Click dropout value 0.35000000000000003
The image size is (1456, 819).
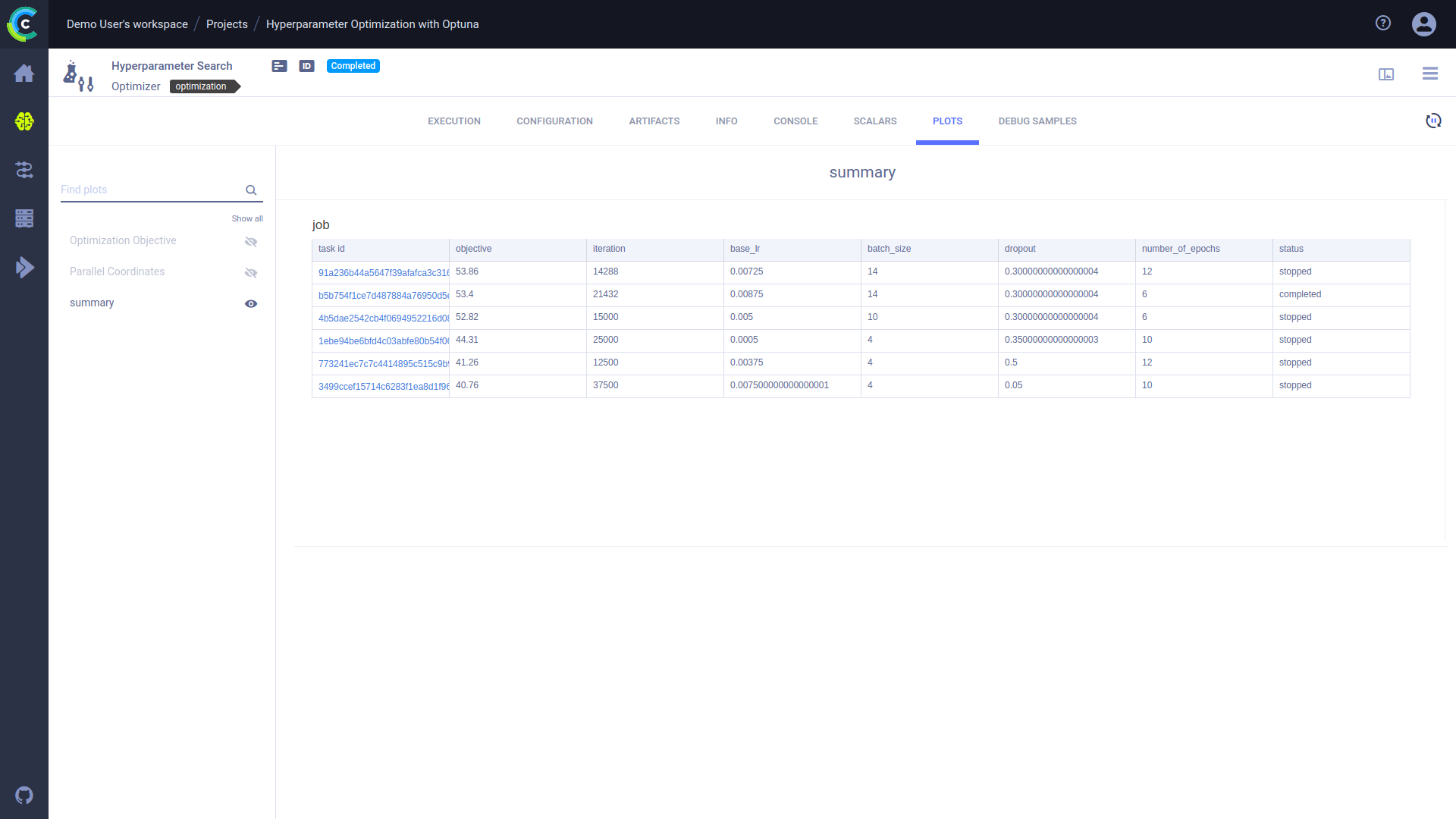pos(1051,340)
